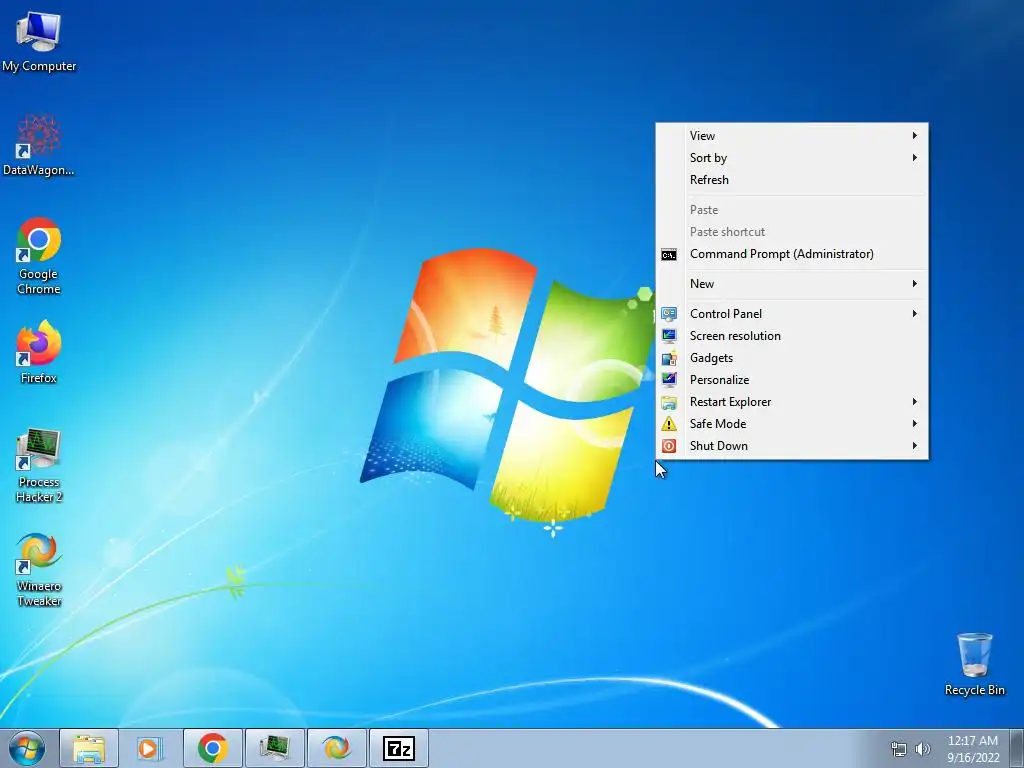Click the network tray icon
The width and height of the screenshot is (1024, 768).
899,749
